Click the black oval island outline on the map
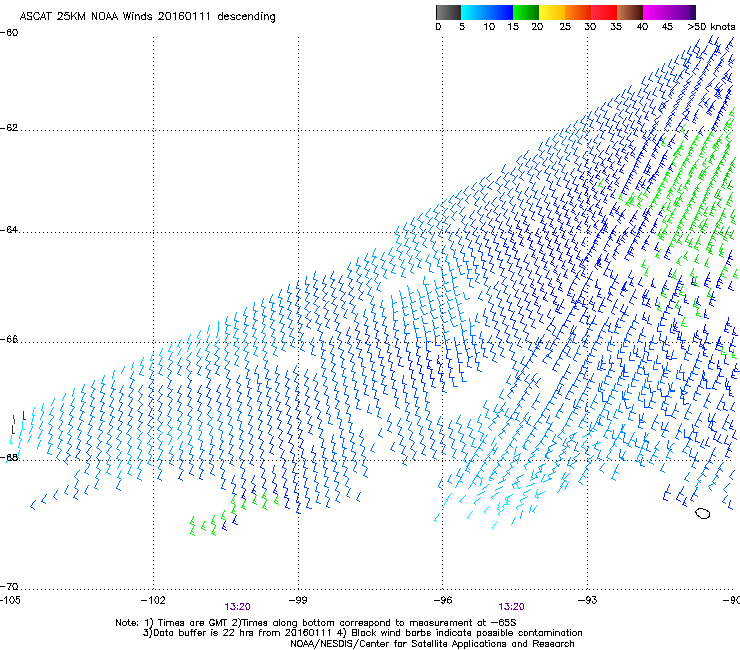Image resolution: width=740 pixels, height=650 pixels. tap(703, 513)
